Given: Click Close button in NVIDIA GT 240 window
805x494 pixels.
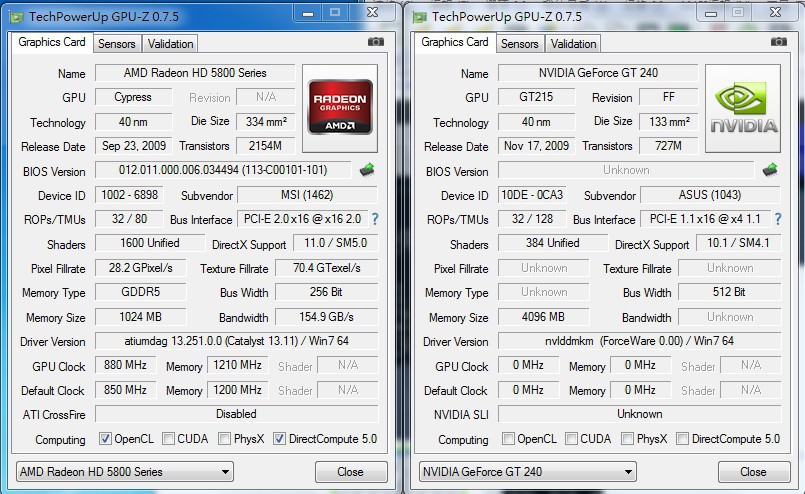Looking at the screenshot, I should point(754,471).
